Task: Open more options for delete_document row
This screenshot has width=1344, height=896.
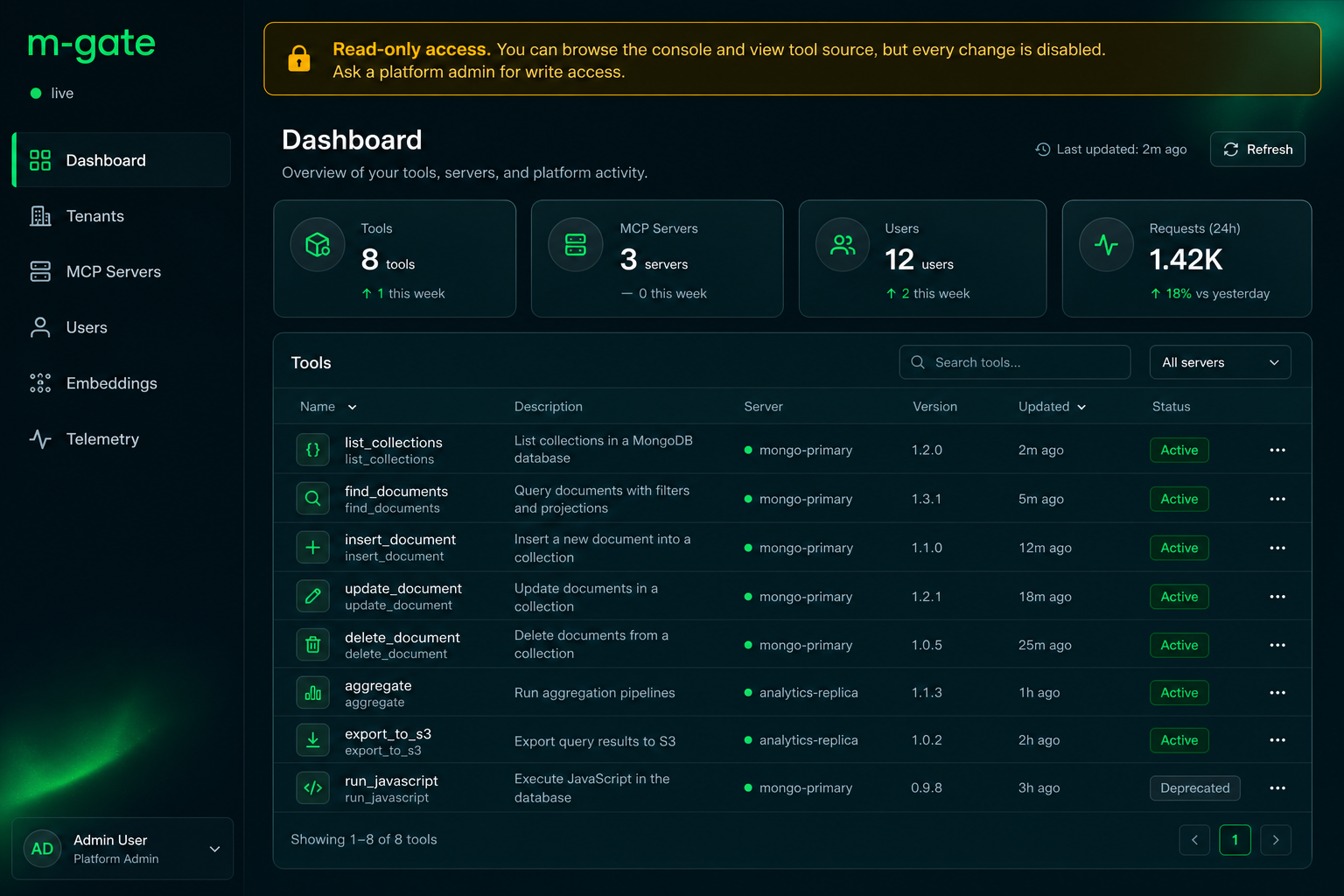Action: pos(1277,645)
